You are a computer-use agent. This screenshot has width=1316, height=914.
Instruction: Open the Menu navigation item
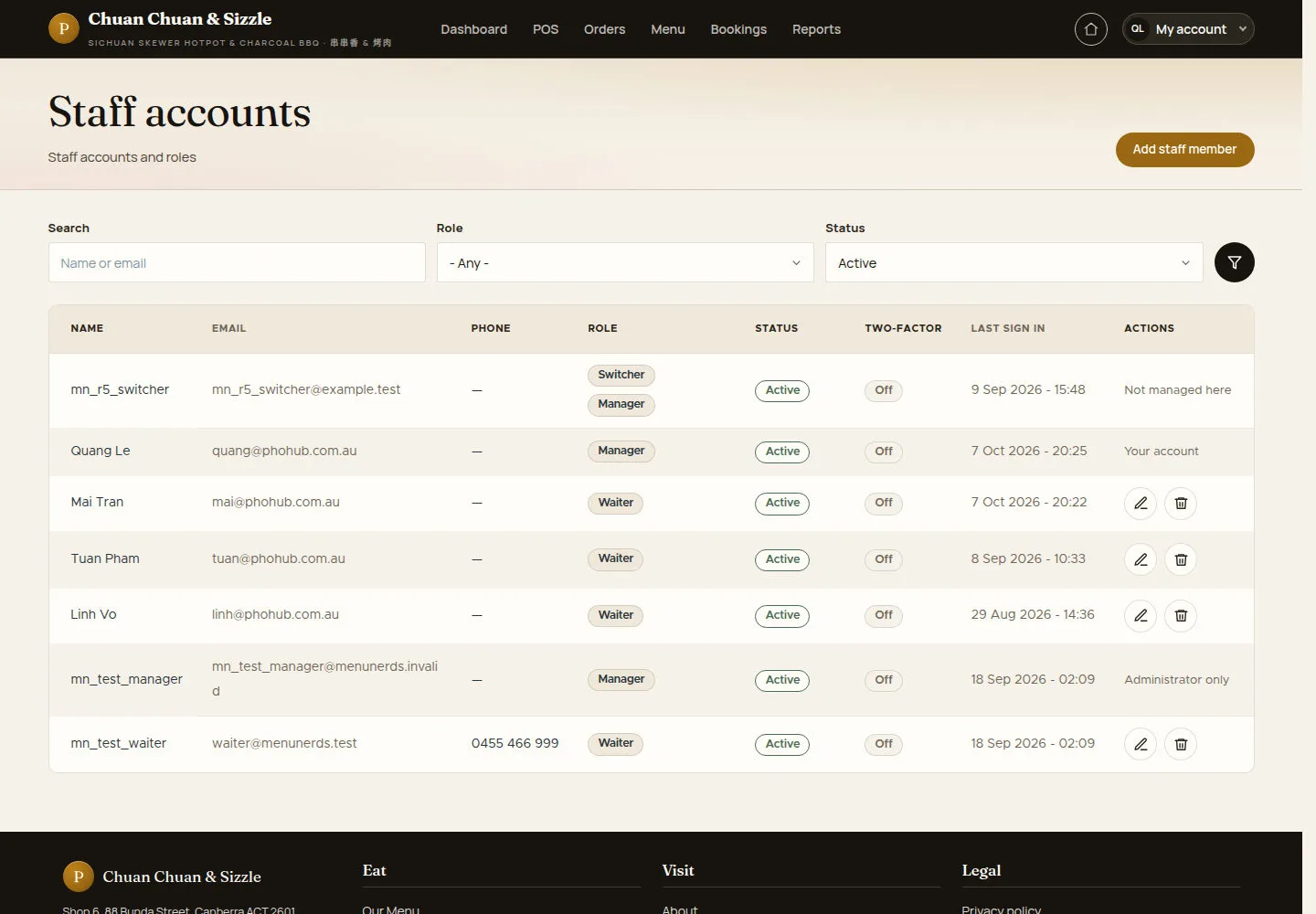click(667, 29)
